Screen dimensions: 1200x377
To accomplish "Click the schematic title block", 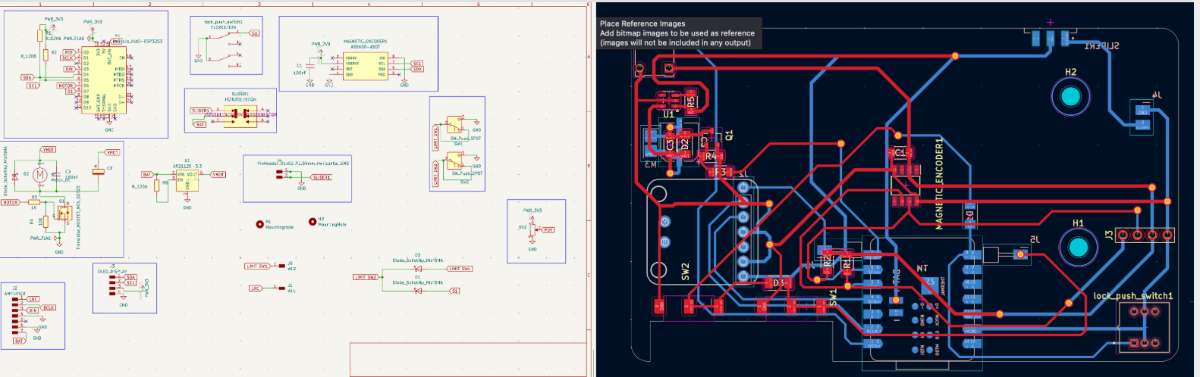I will (469, 359).
